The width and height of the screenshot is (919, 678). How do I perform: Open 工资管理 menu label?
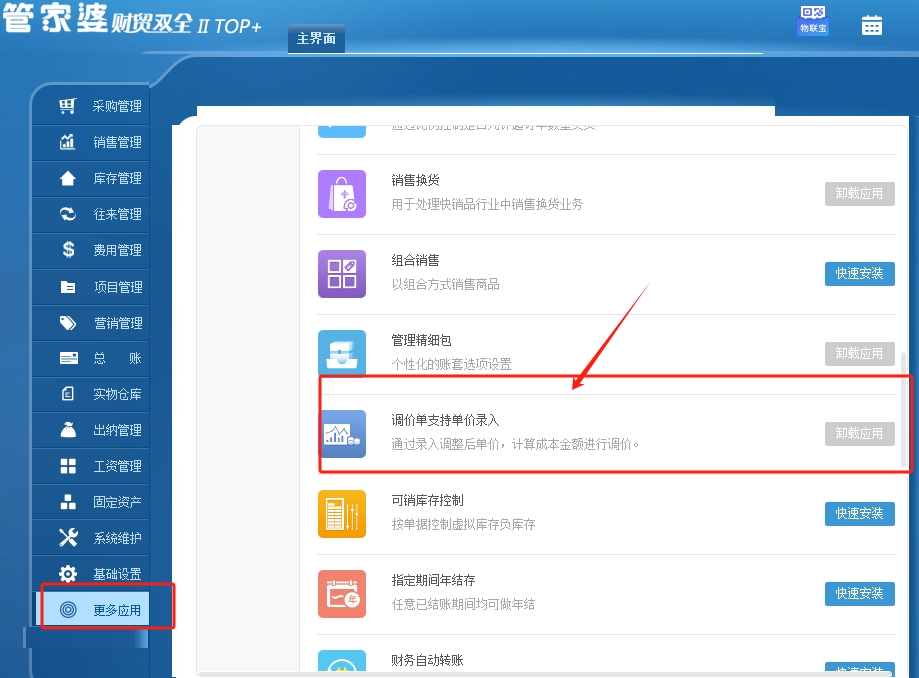(x=117, y=466)
